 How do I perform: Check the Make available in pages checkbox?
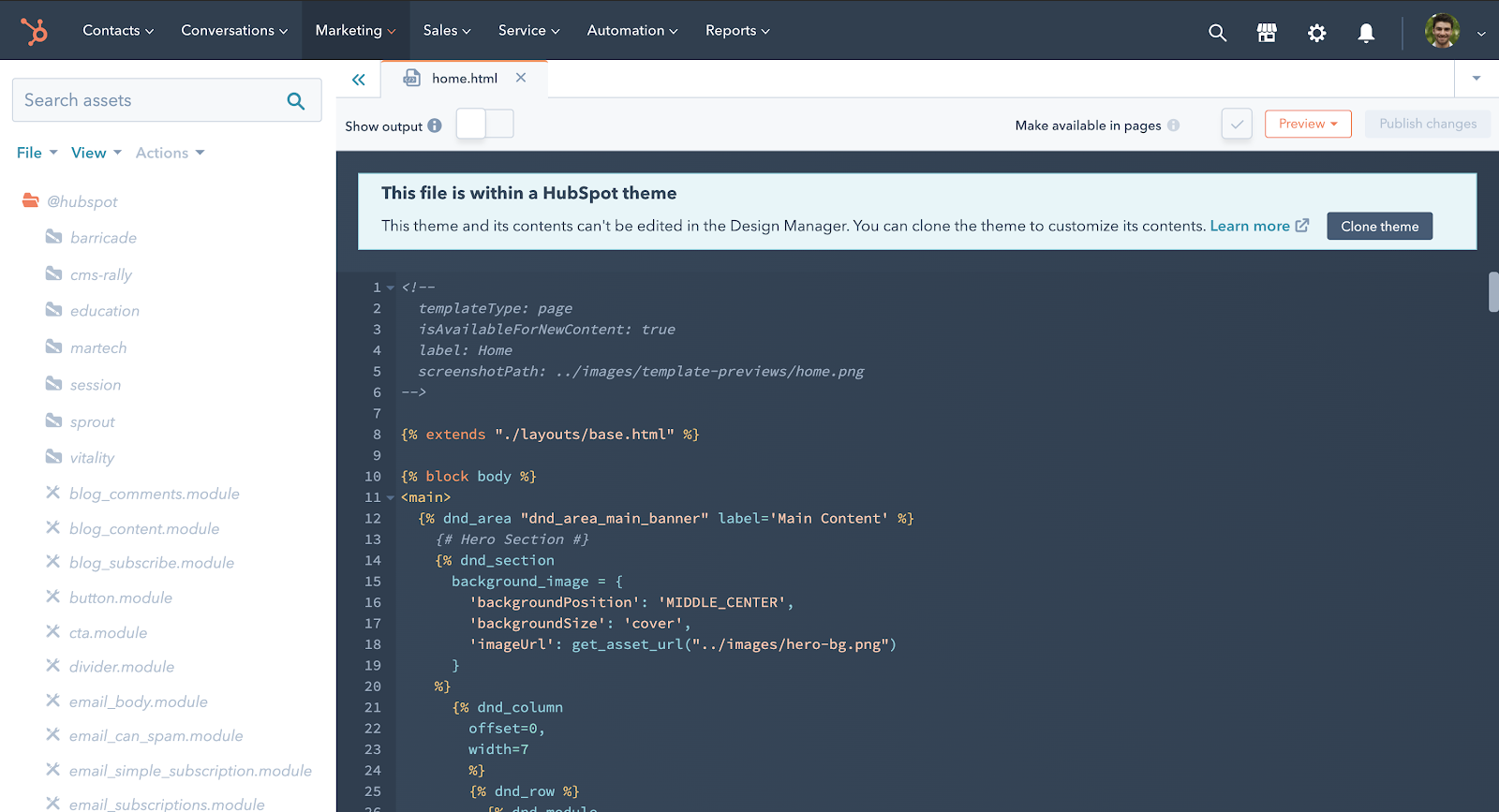pyautogui.click(x=1237, y=124)
